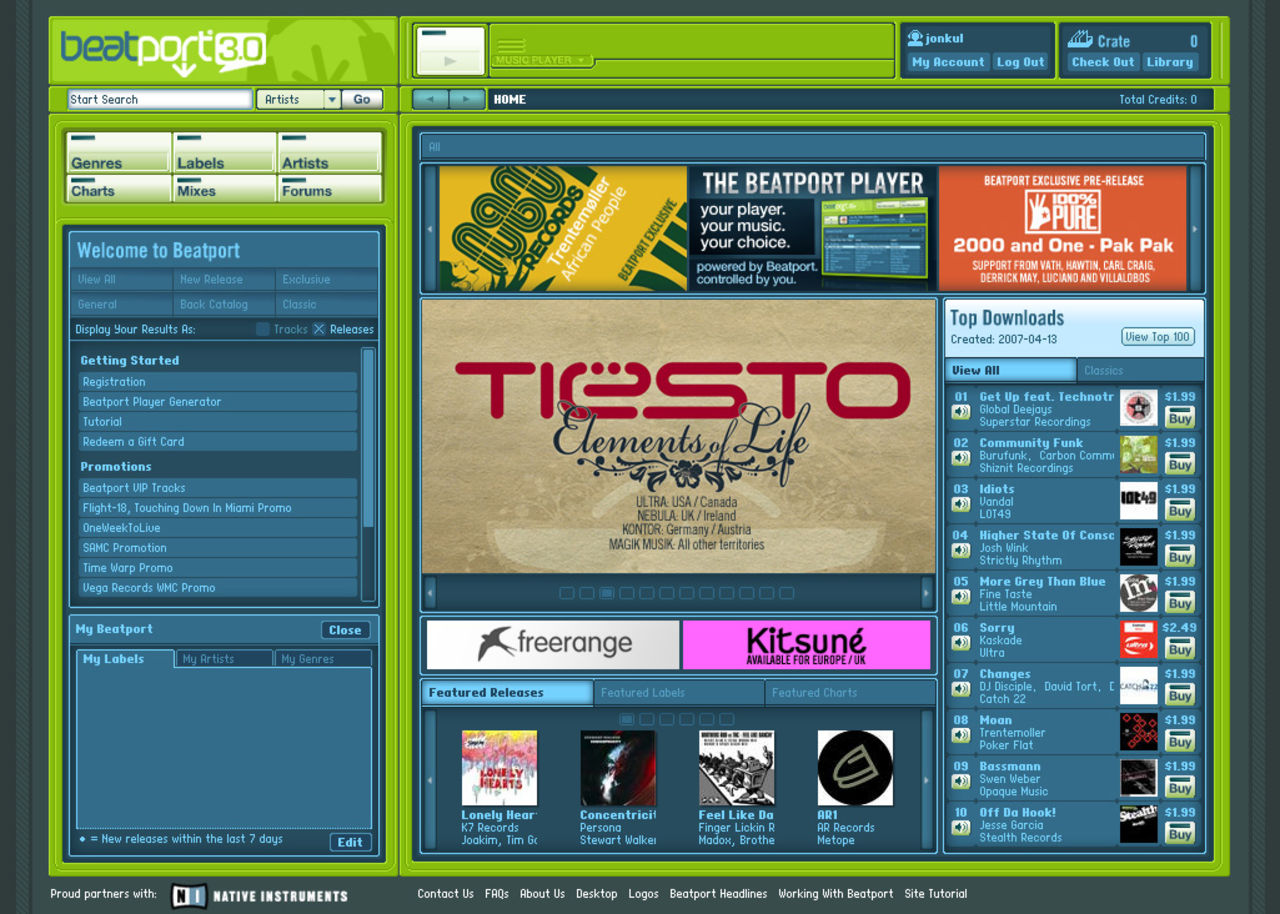
Task: Click the user icon next to jonkul
Action: [x=914, y=38]
